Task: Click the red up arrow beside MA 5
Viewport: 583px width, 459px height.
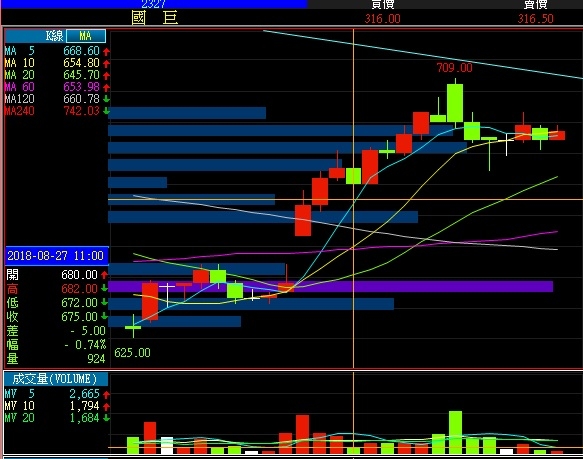Action: pyautogui.click(x=106, y=51)
